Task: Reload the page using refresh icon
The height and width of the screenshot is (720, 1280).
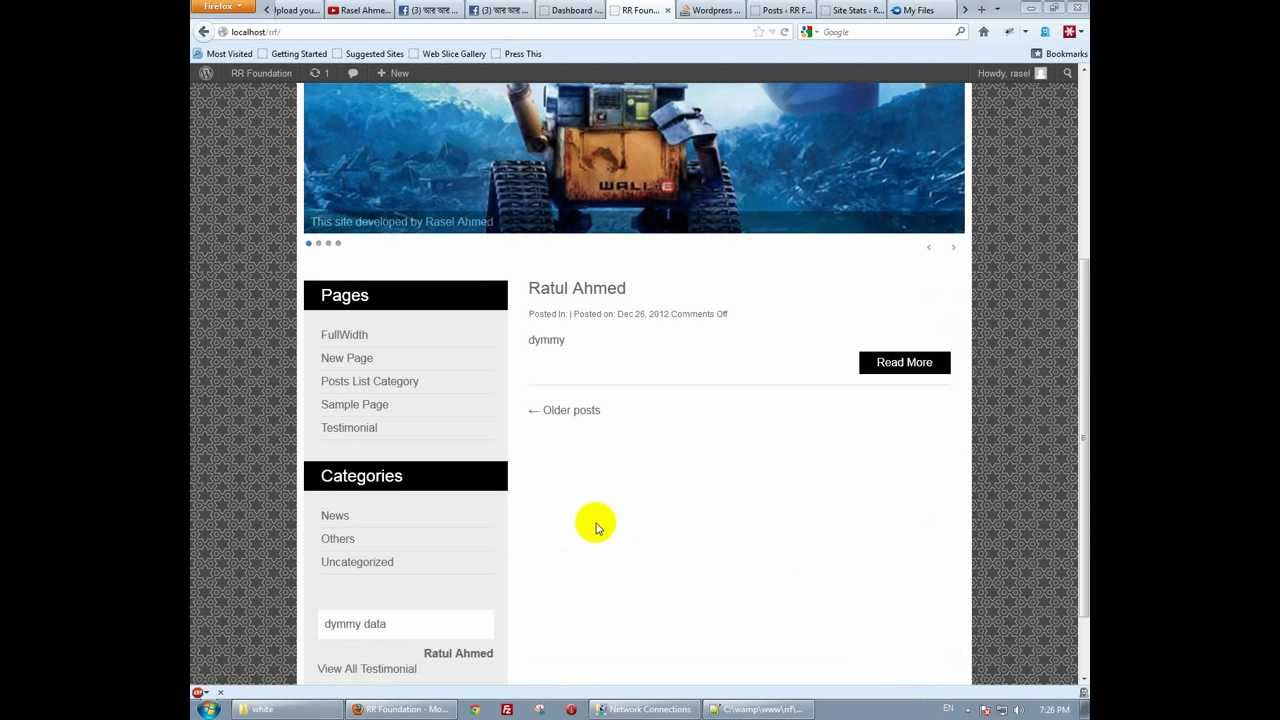Action: pyautogui.click(x=784, y=32)
